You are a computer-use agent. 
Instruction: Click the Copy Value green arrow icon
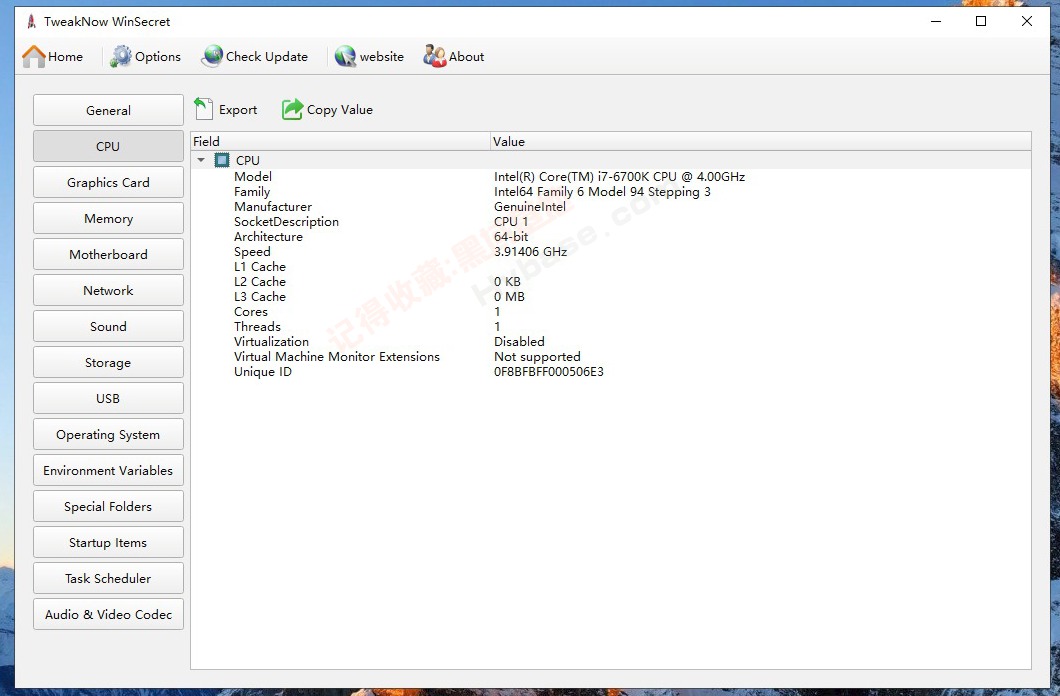(293, 109)
